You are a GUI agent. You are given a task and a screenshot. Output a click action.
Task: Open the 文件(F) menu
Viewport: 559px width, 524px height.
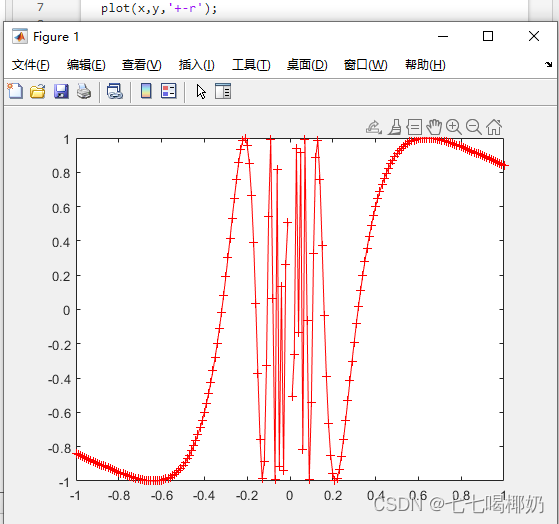tap(31, 65)
